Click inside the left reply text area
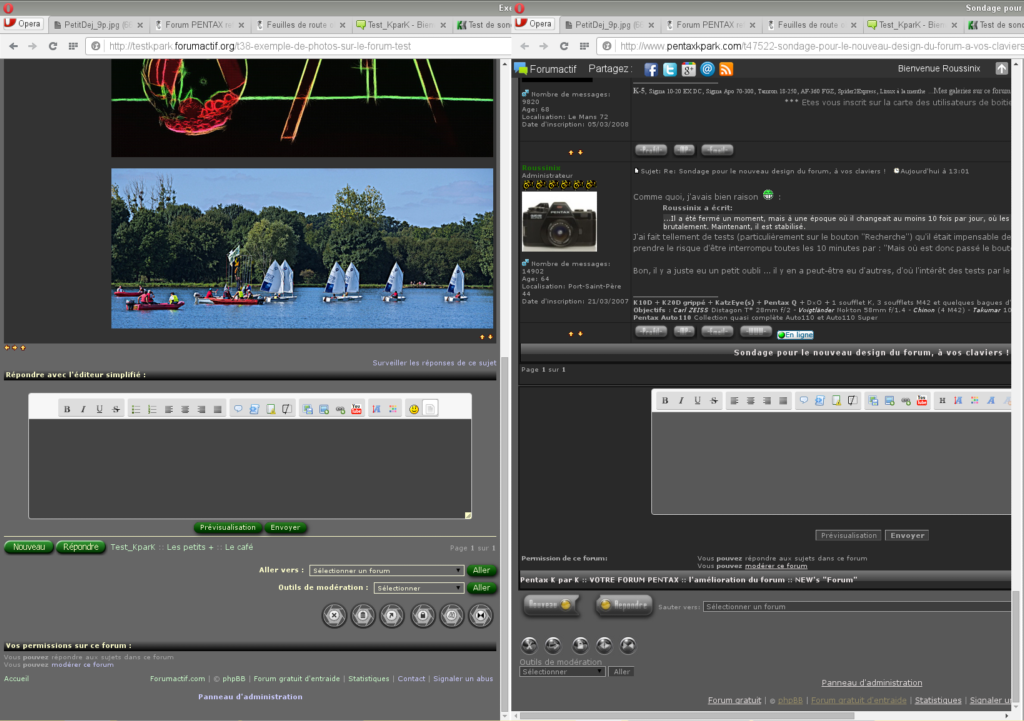Image resolution: width=1024 pixels, height=721 pixels. click(249, 468)
